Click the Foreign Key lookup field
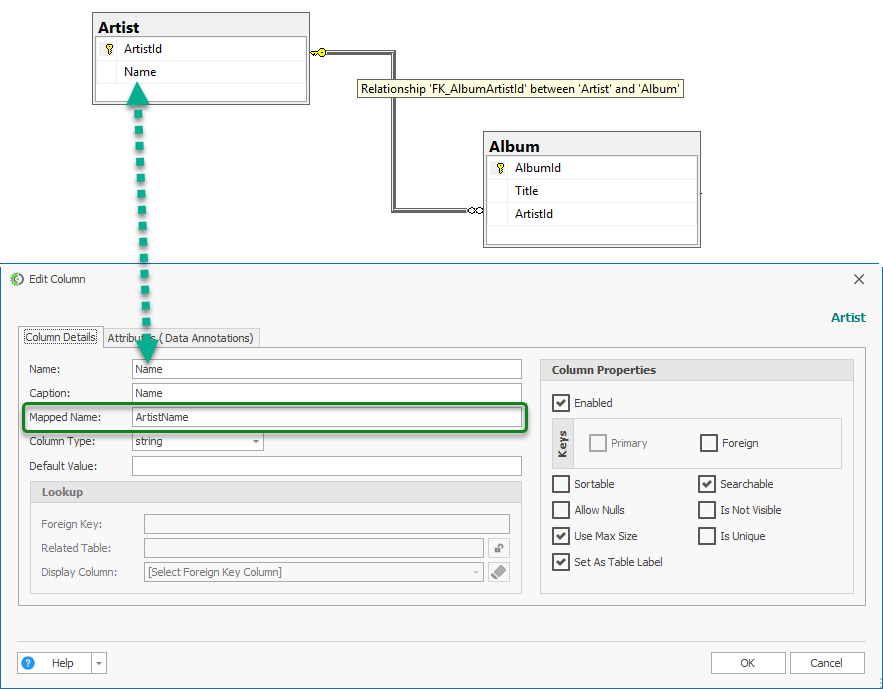Image resolution: width=883 pixels, height=689 pixels. click(327, 524)
